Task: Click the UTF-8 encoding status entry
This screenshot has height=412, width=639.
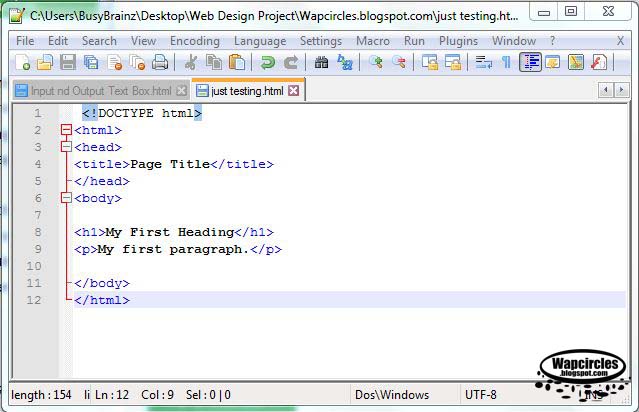Action: tap(480, 395)
